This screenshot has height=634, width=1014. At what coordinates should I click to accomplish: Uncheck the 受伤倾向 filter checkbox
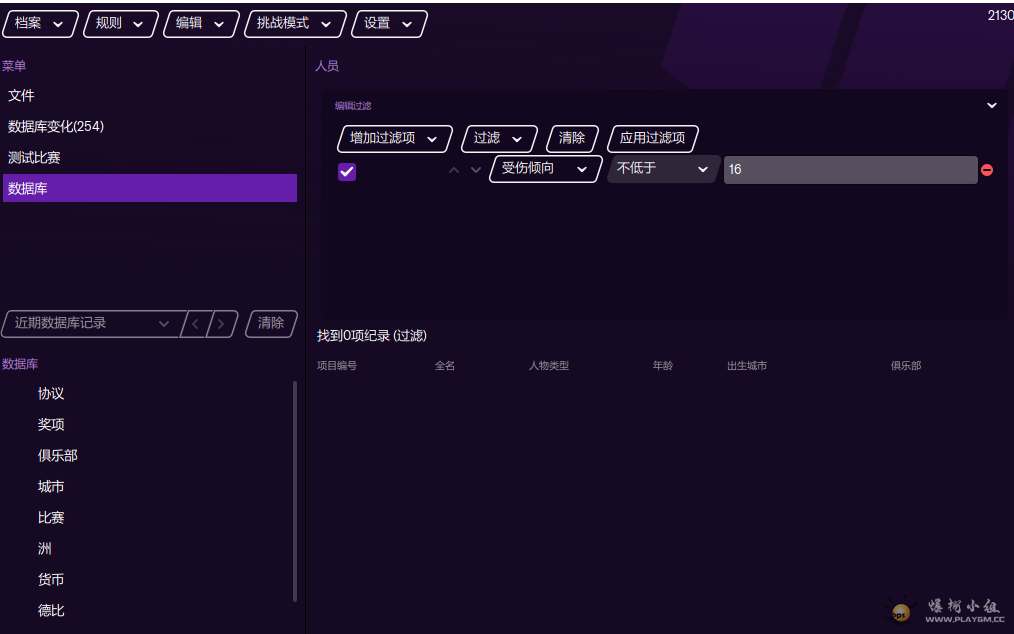click(x=347, y=171)
